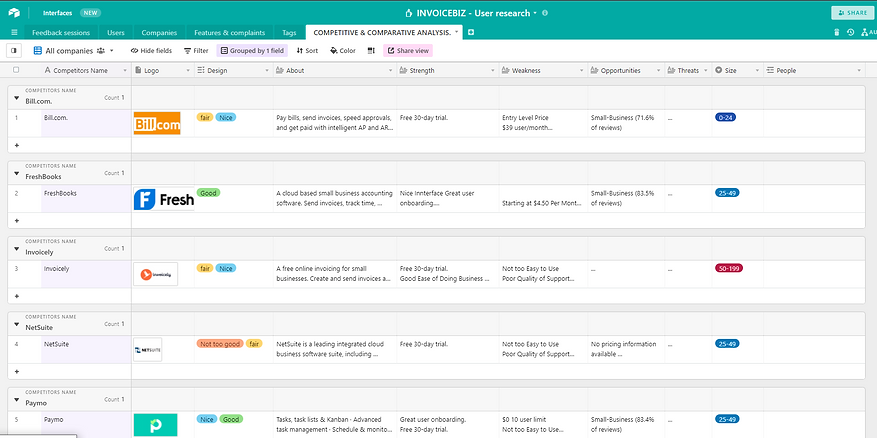Add a new table with plus icon
The width and height of the screenshot is (877, 438).
click(x=471, y=32)
